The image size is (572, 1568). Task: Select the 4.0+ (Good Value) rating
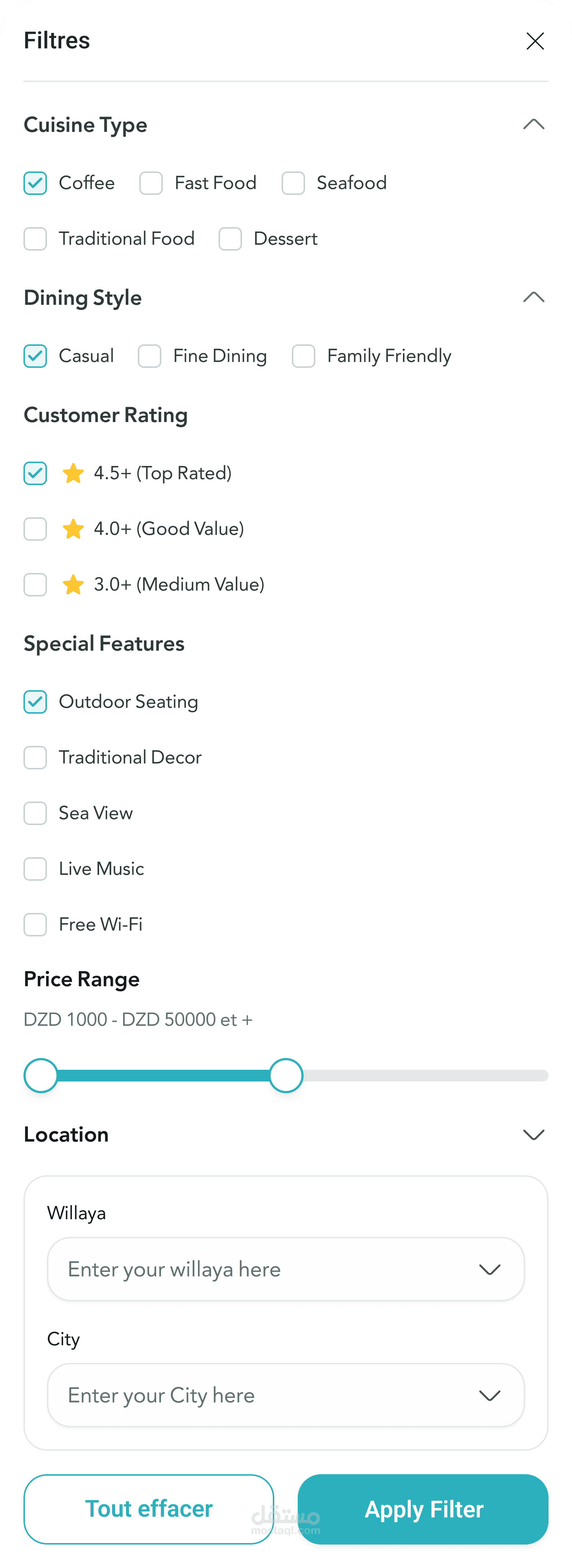(x=35, y=529)
